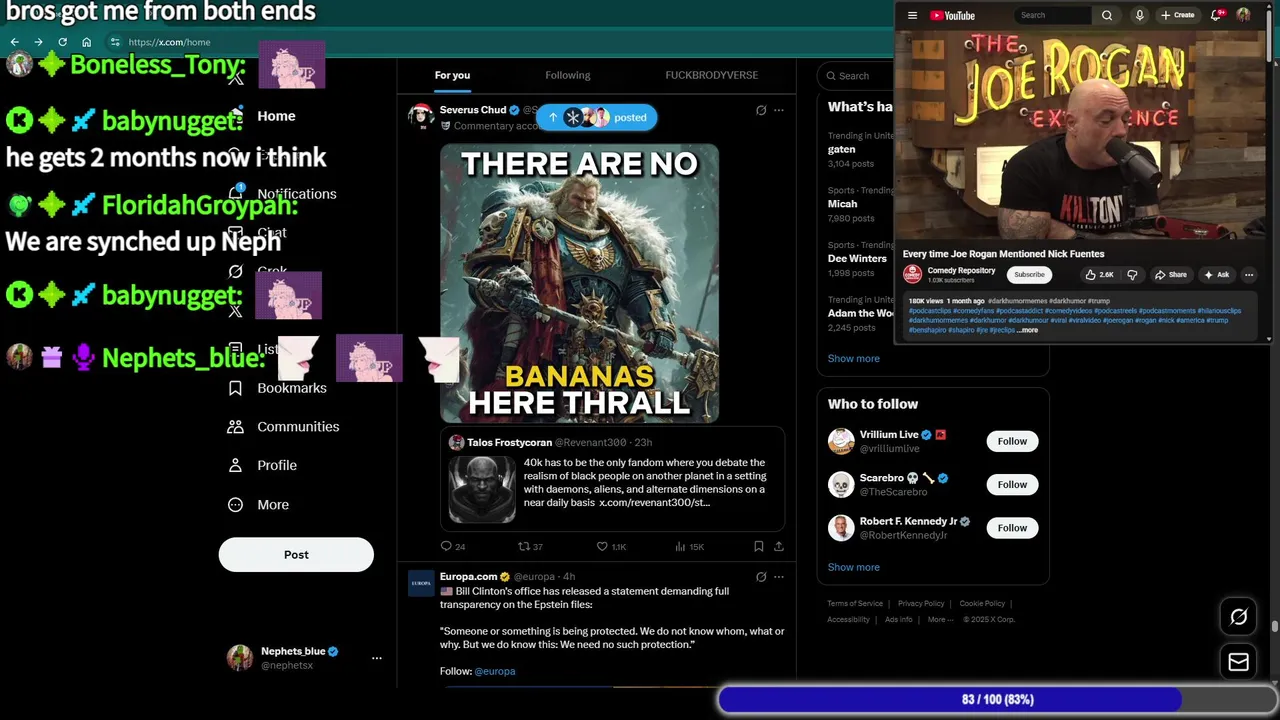Viewport: 1280px width, 720px height.
Task: Open Notifications in the X sidebar
Action: (296, 194)
